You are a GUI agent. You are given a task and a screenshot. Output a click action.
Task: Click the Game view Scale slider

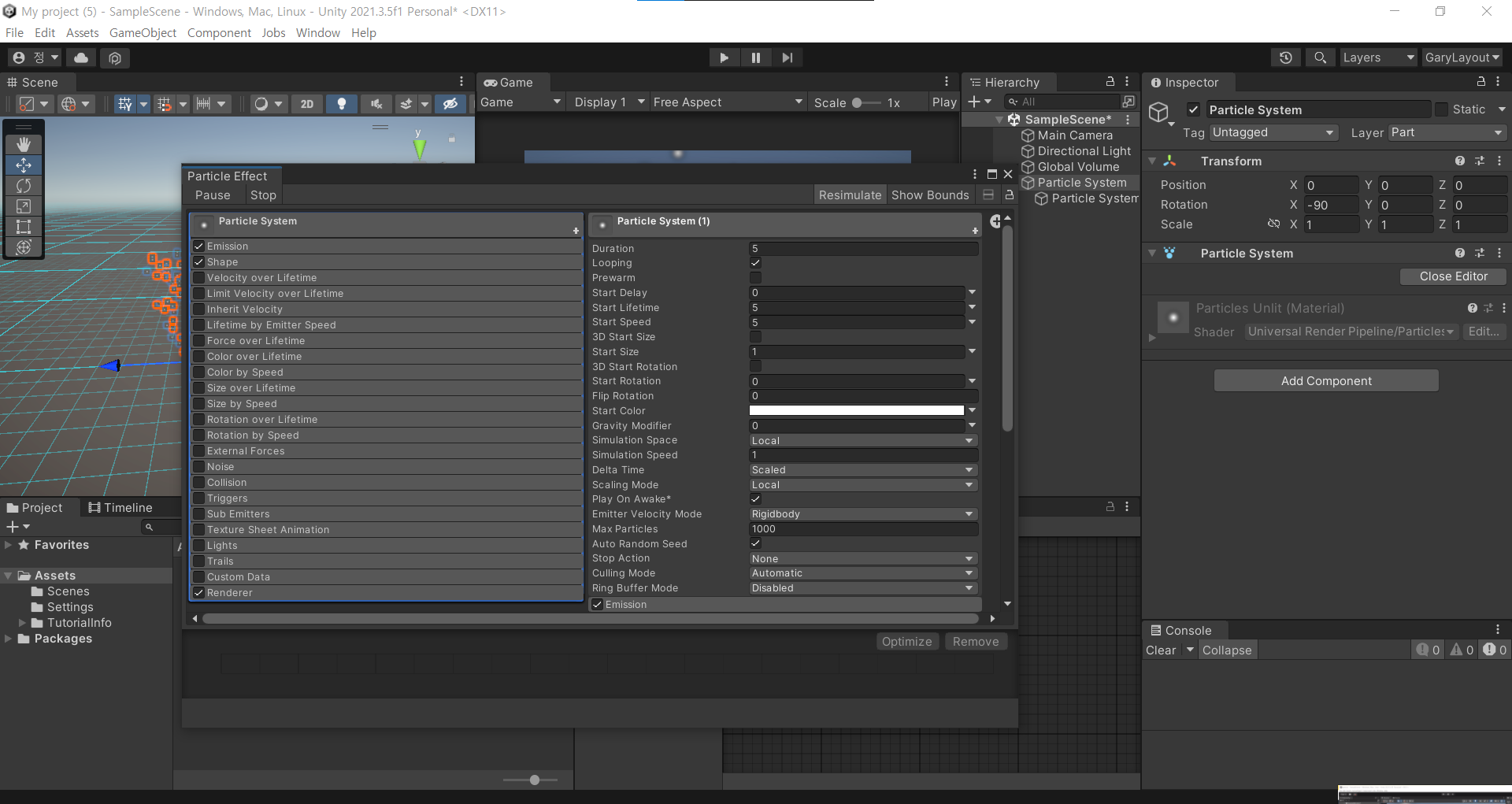pos(866,102)
